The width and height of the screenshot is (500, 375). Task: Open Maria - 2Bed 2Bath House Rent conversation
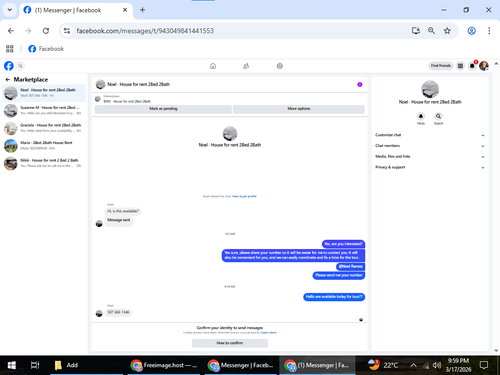point(44,146)
